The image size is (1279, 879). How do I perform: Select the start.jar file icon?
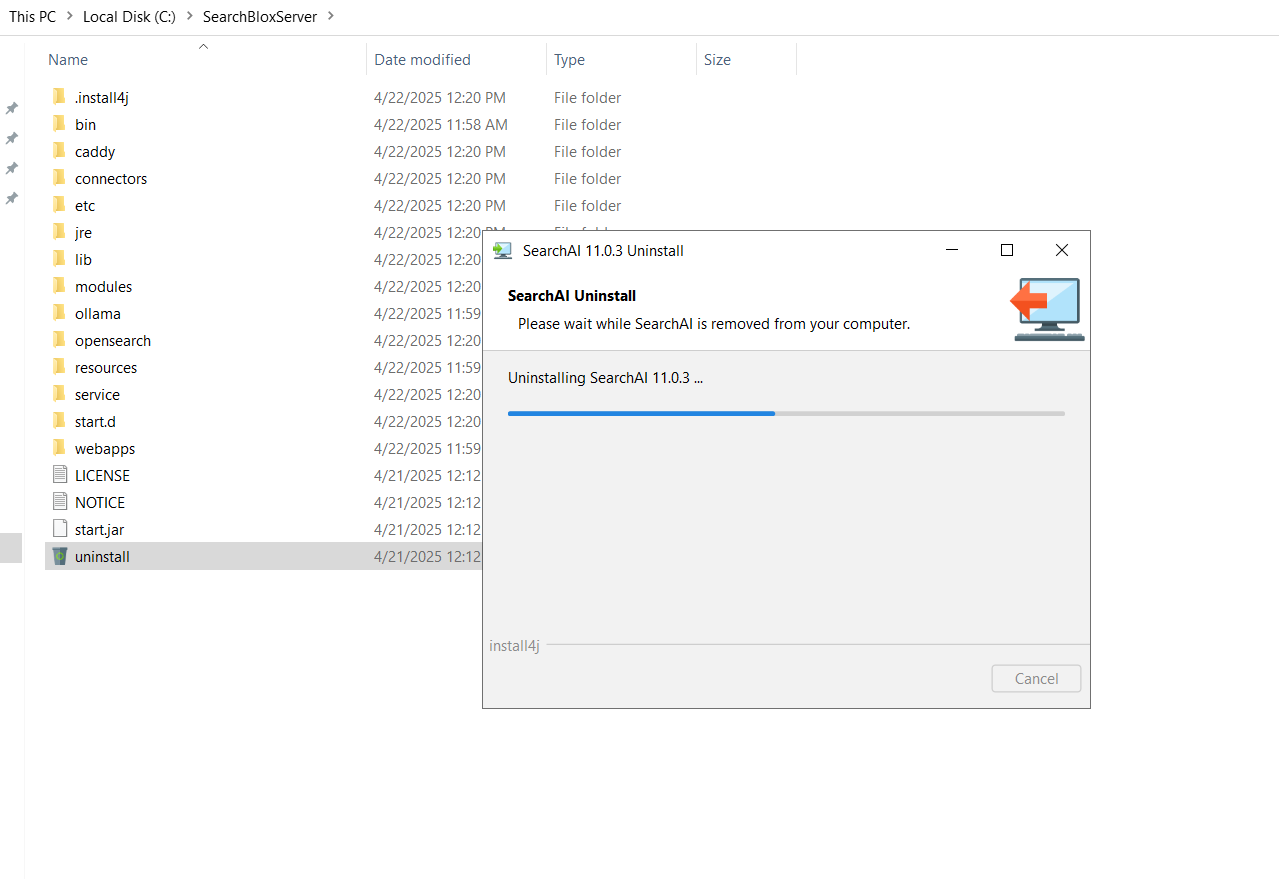pos(59,529)
